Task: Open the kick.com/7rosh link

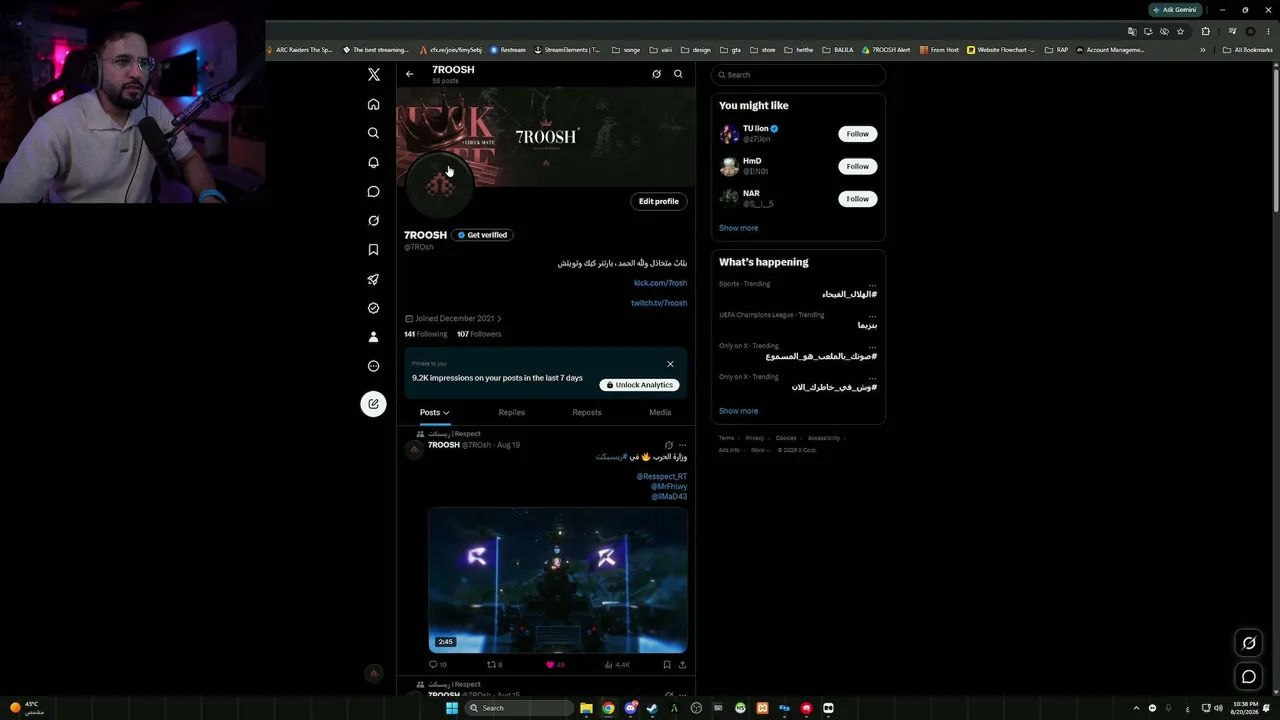Action: tap(660, 283)
